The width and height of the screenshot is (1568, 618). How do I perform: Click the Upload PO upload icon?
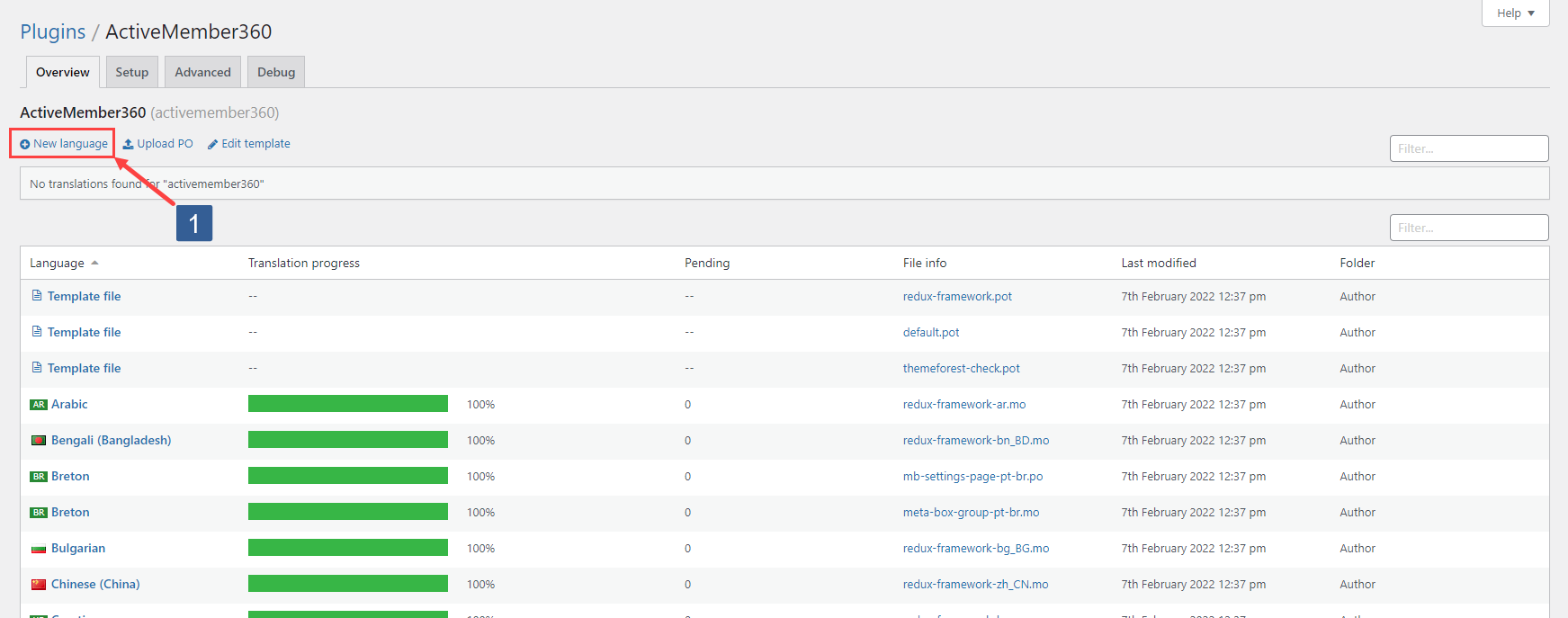pyautogui.click(x=129, y=144)
